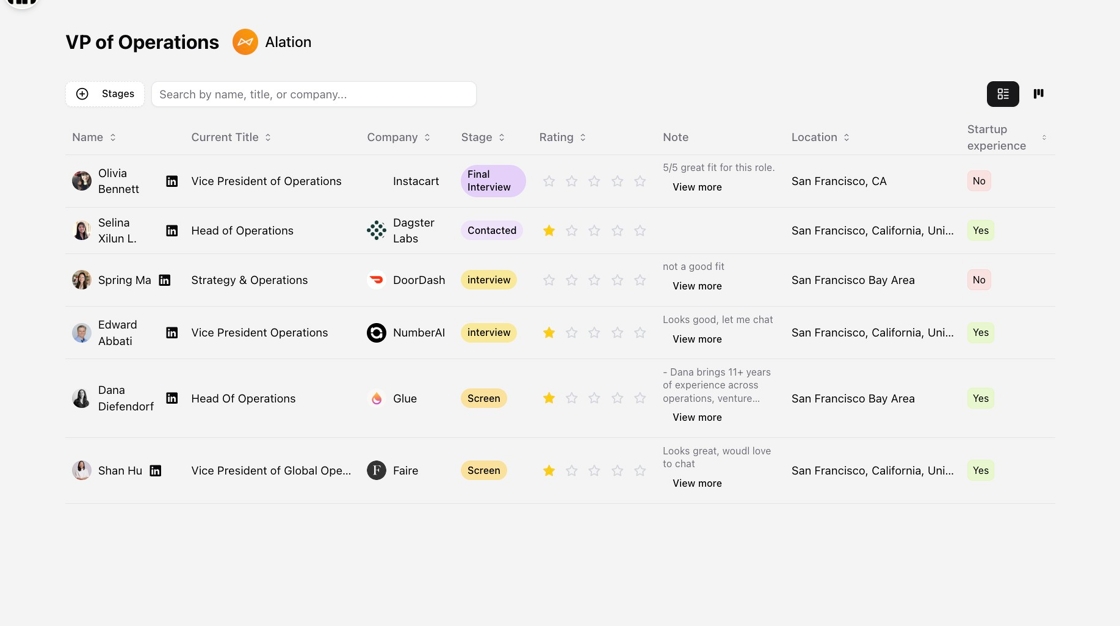The image size is (1120, 626).
Task: Open Dana Diefendorf's LinkedIn icon
Action: click(171, 398)
